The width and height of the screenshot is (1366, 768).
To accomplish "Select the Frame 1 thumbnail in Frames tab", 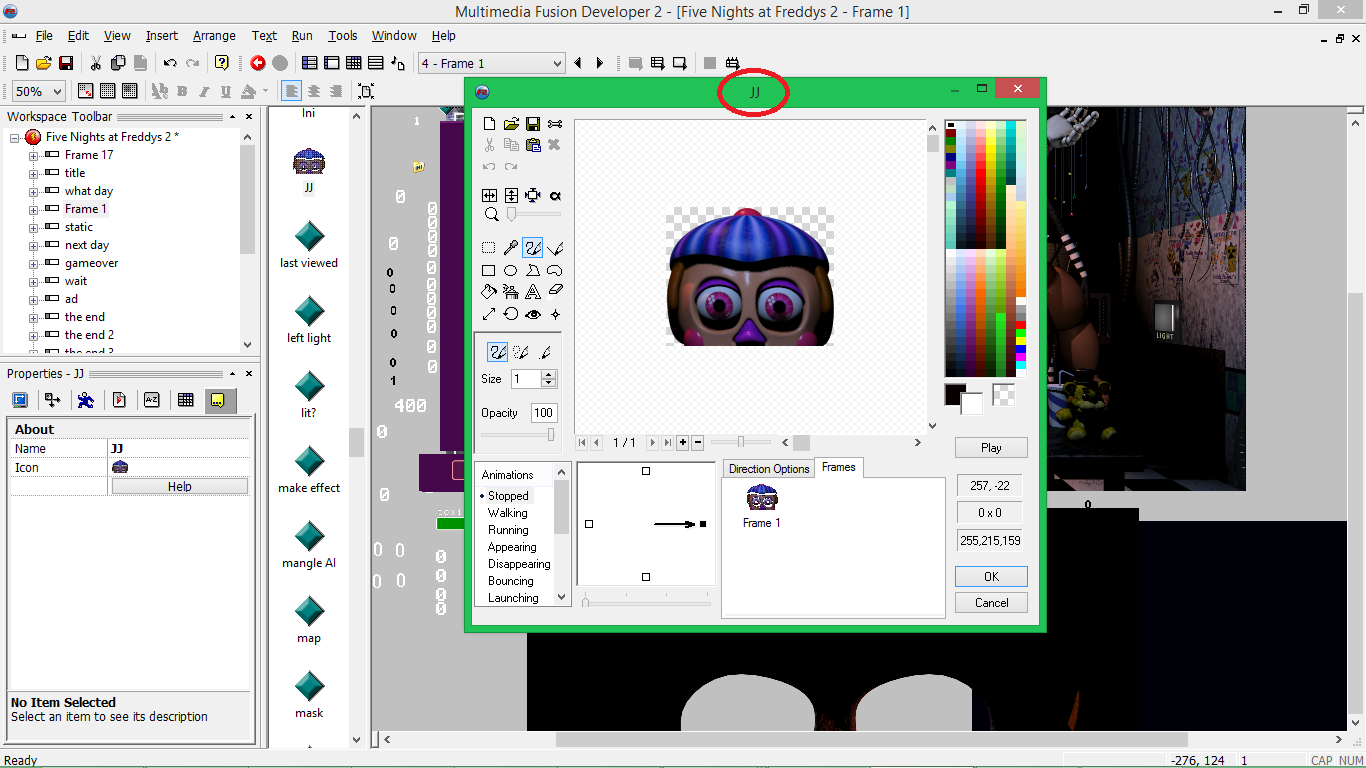I will 762,505.
